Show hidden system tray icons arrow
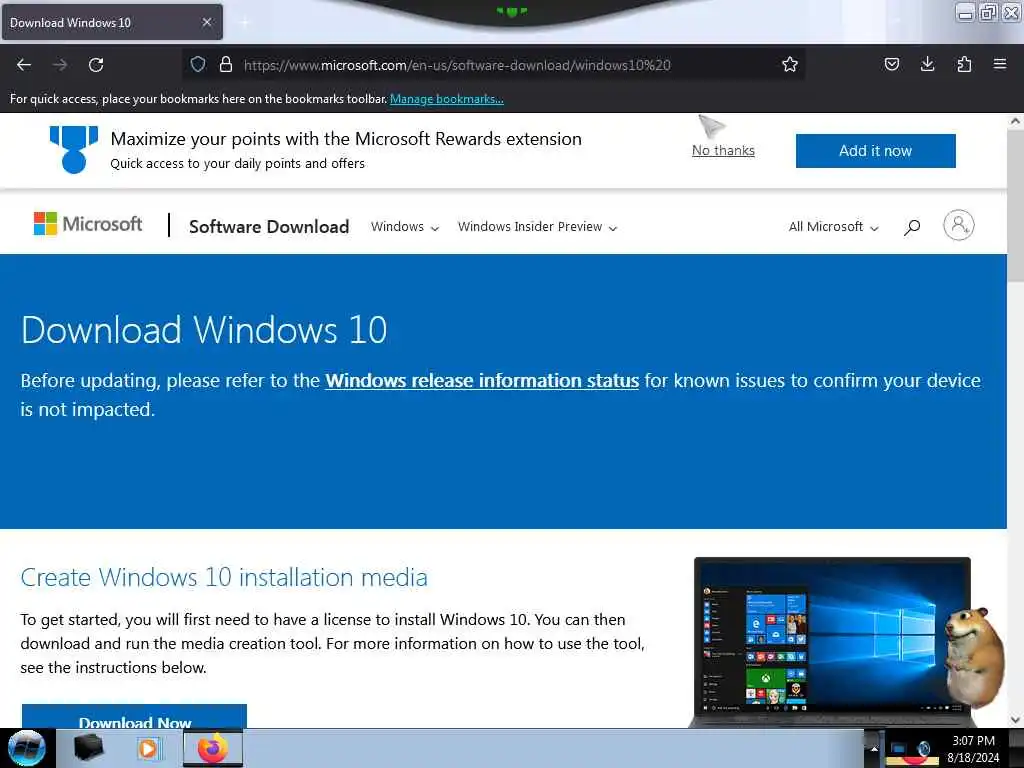 click(x=874, y=748)
